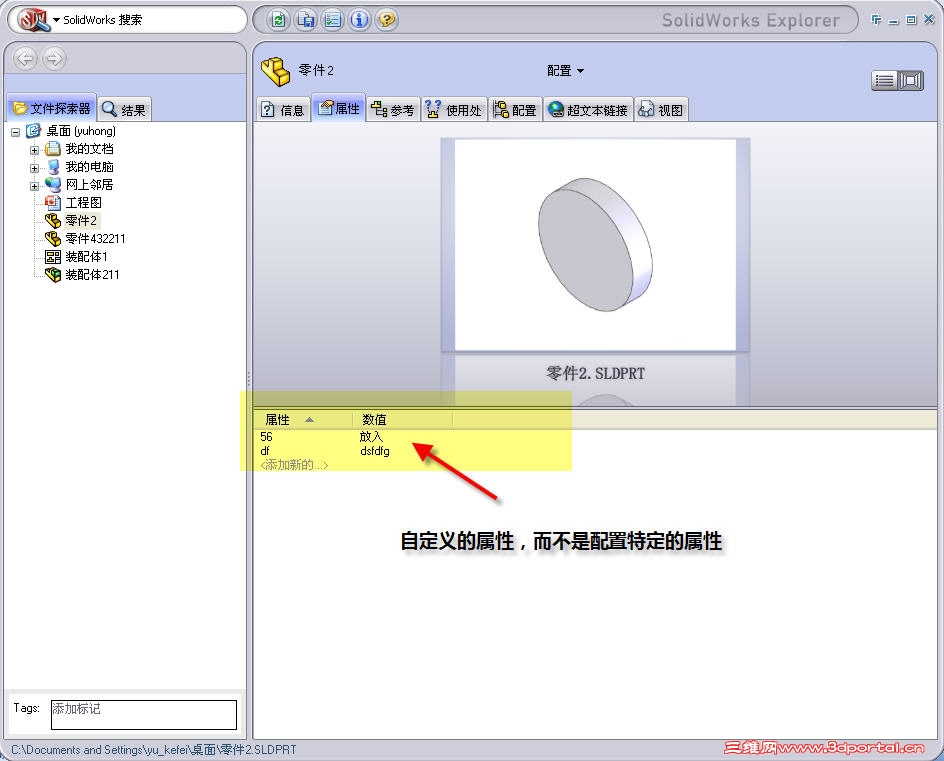This screenshot has width=944, height=761.
Task: Open the 参考 references tab
Action: pyautogui.click(x=393, y=110)
